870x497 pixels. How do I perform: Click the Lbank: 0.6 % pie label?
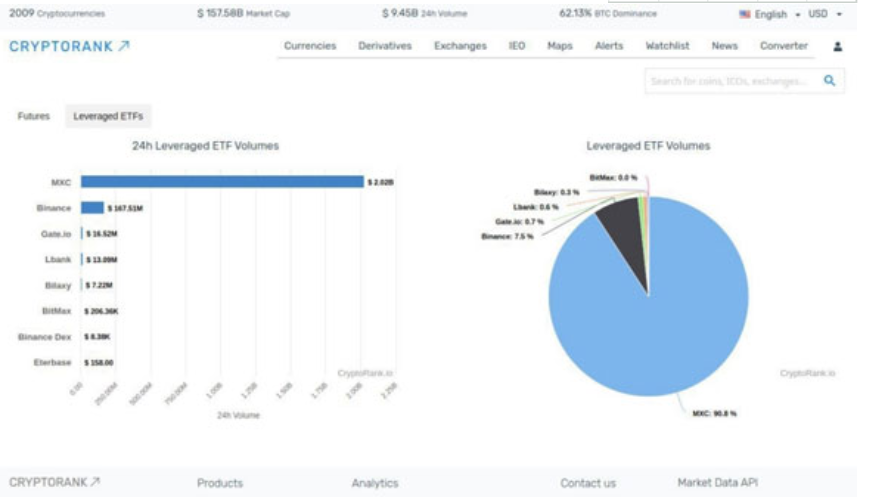tap(535, 207)
